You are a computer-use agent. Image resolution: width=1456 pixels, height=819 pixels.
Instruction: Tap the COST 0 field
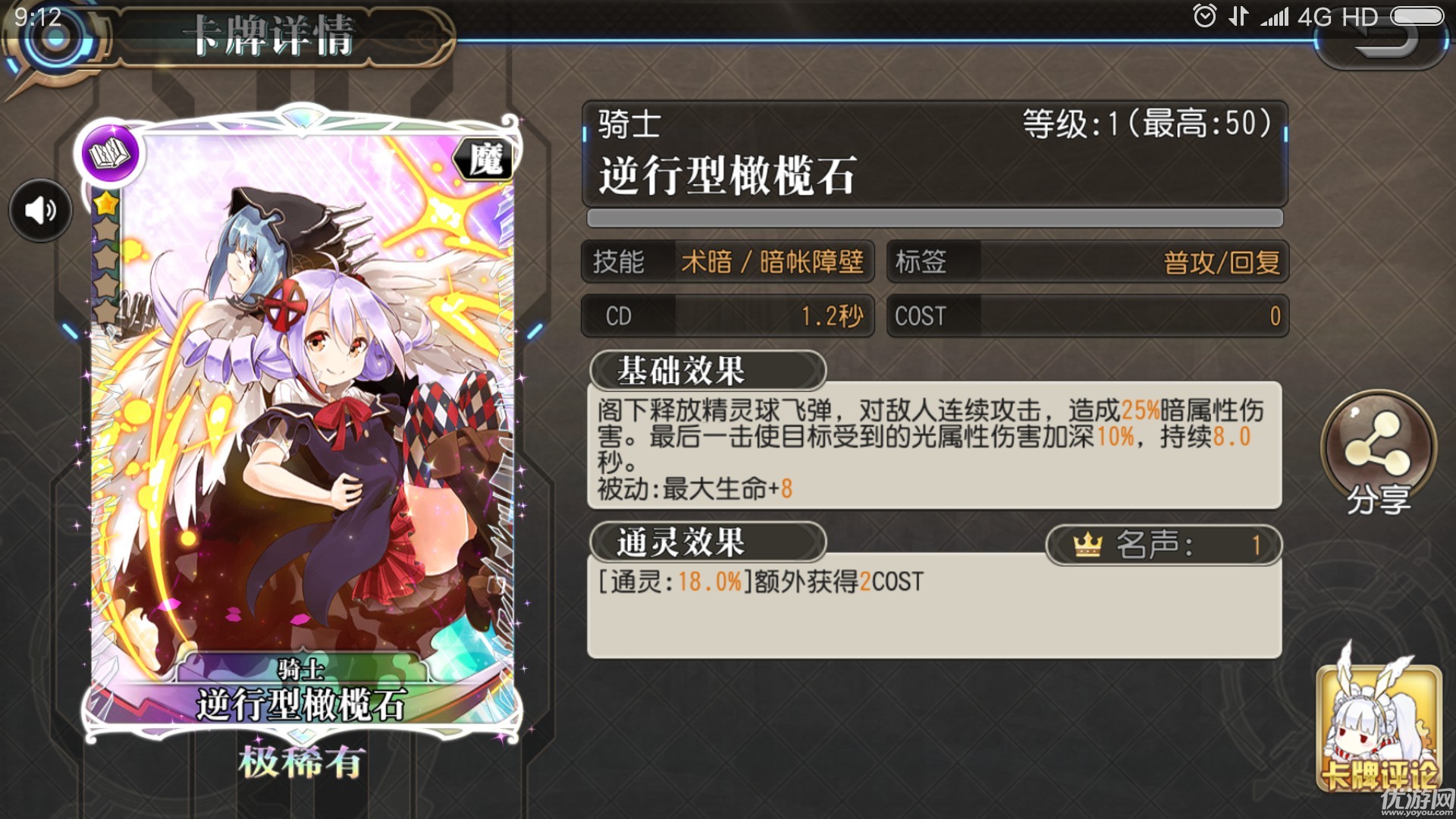tap(1087, 315)
